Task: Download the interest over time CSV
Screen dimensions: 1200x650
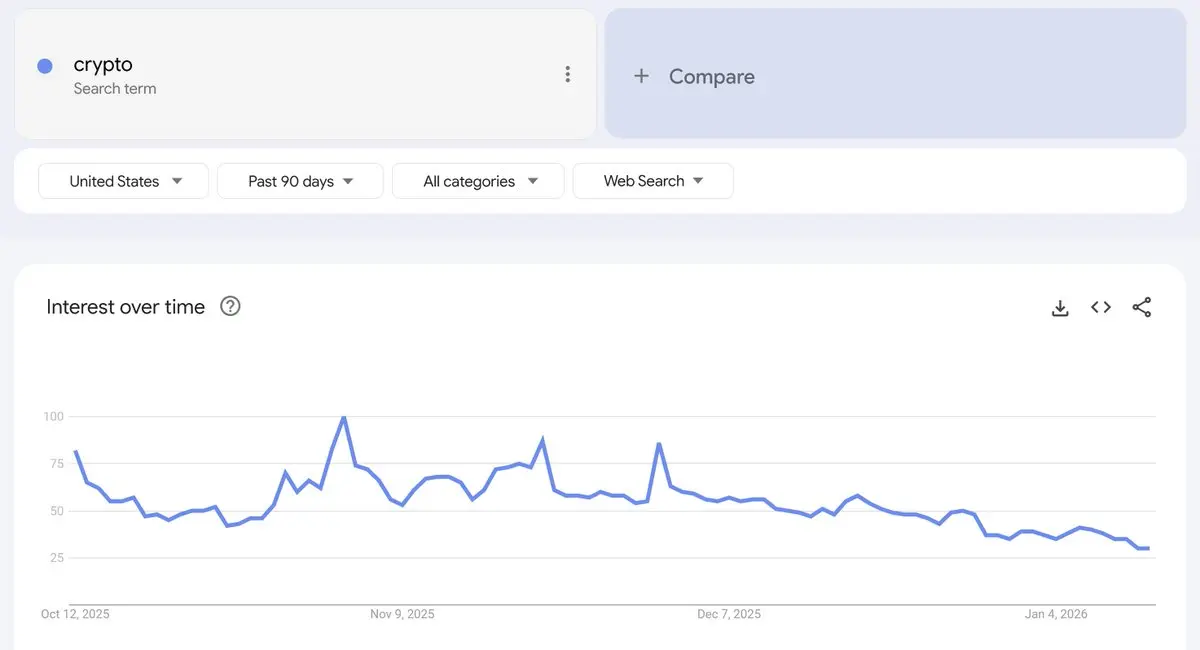Action: [x=1060, y=308]
